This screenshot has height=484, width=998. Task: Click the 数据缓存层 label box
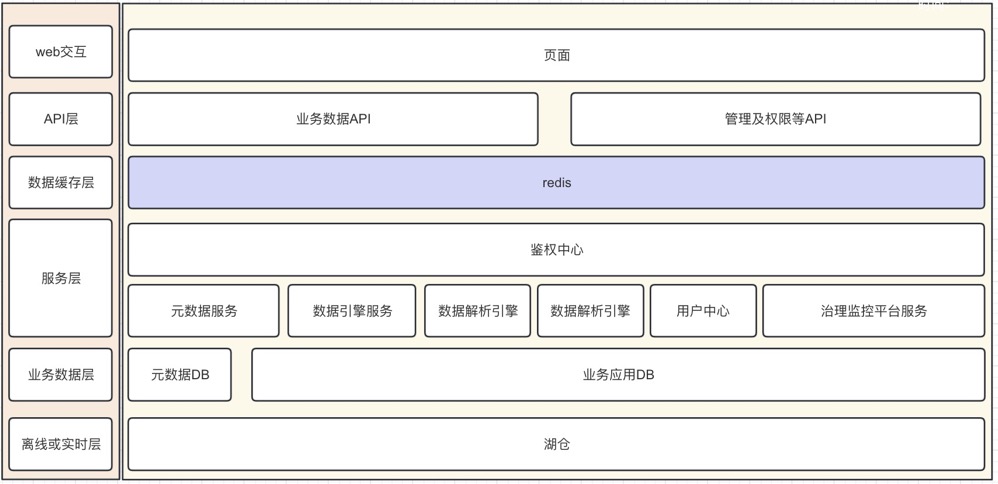(x=61, y=183)
